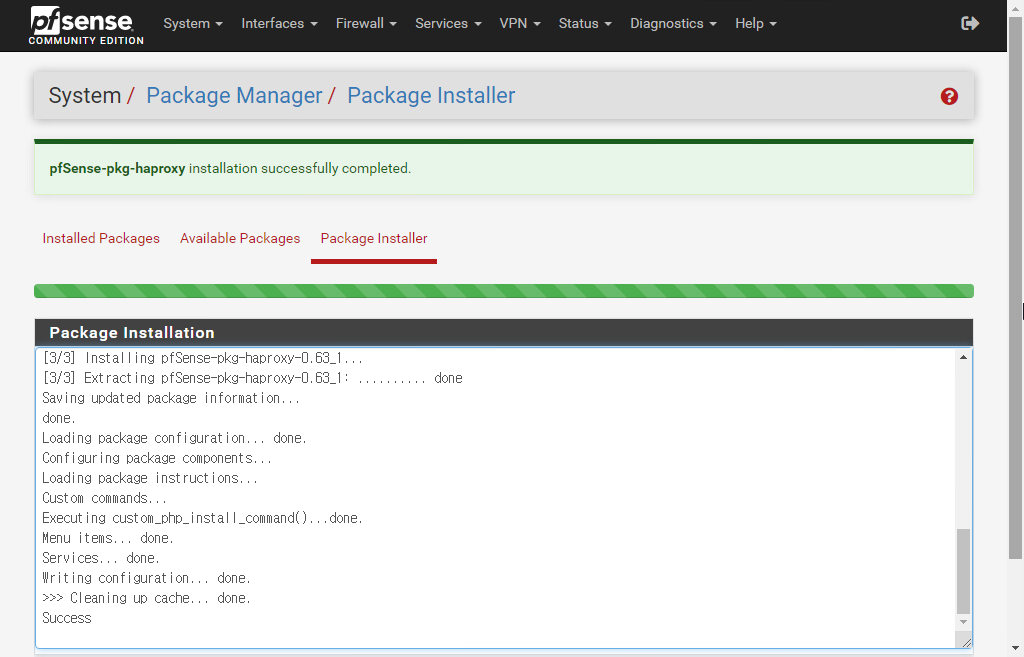
Task: Follow the Package Installer breadcrumb link
Action: [431, 95]
